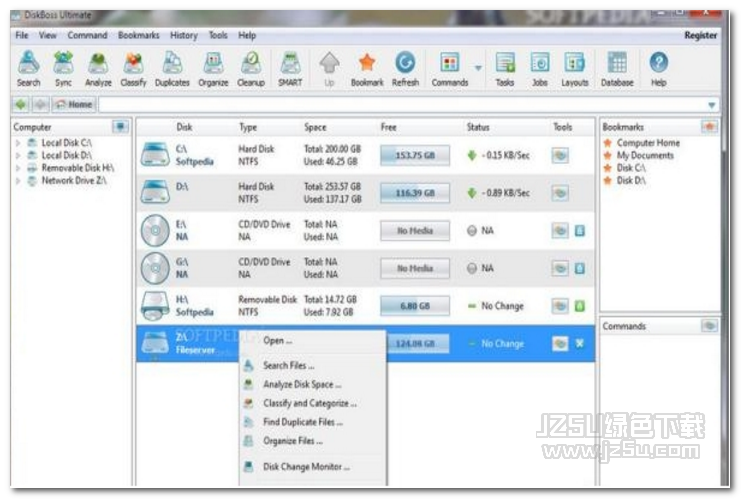741x499 pixels.
Task: Go to Home location button
Action: (x=74, y=104)
